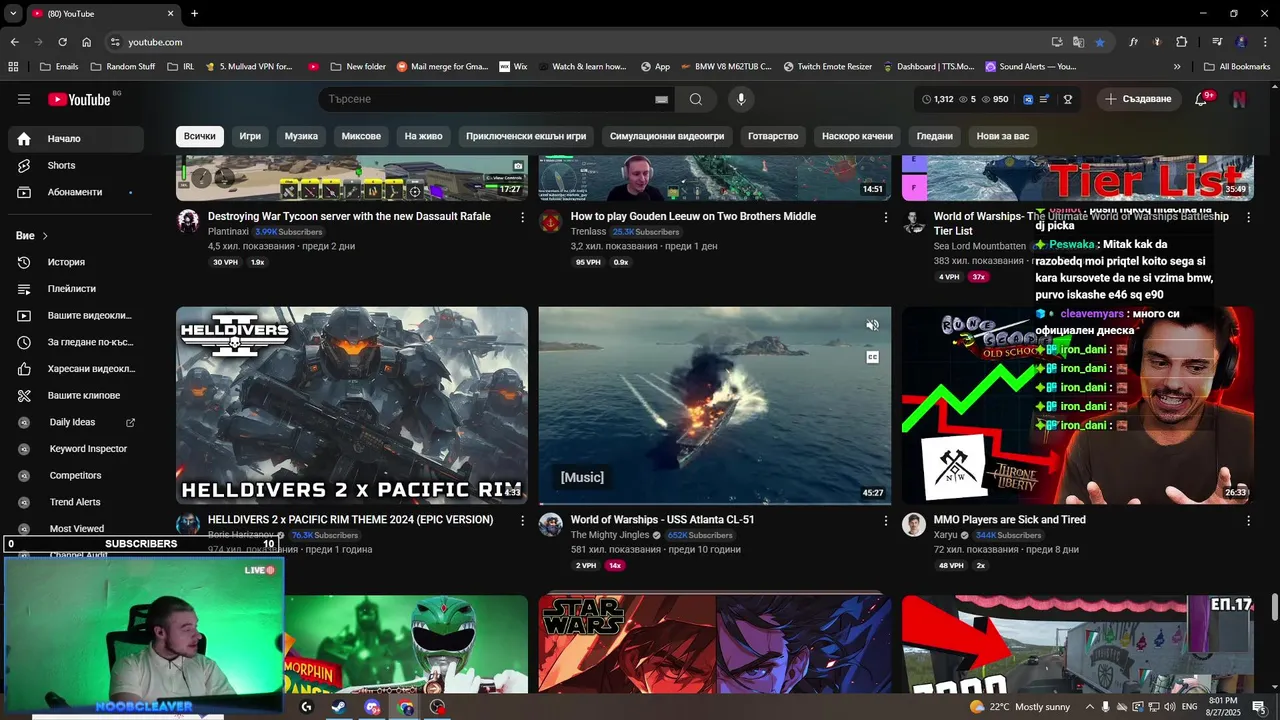Open Plantinaxi channel avatar

(188, 221)
